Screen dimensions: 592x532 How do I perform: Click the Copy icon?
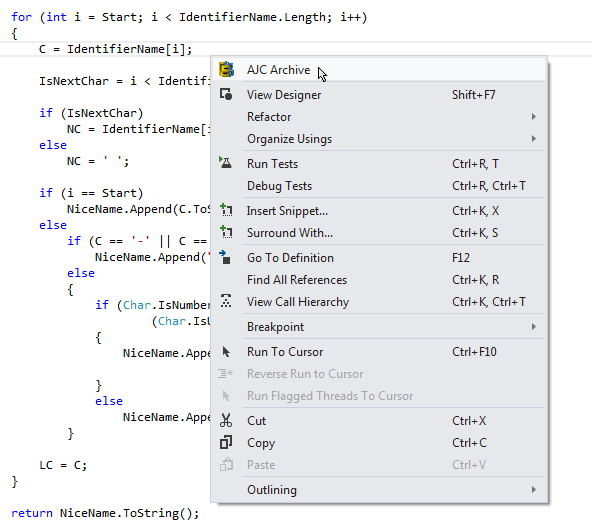coord(226,442)
